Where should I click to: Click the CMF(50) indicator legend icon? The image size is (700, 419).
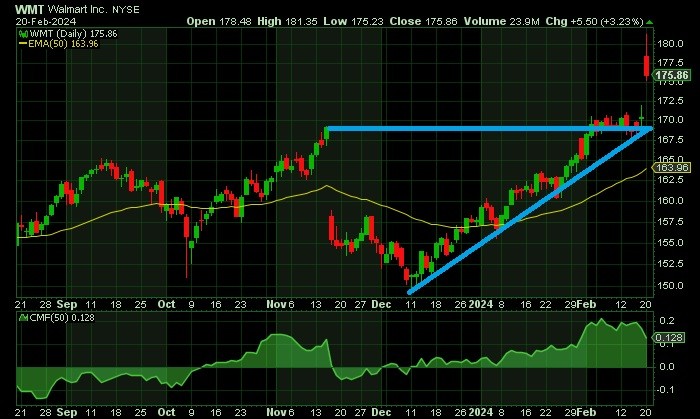pos(23,318)
